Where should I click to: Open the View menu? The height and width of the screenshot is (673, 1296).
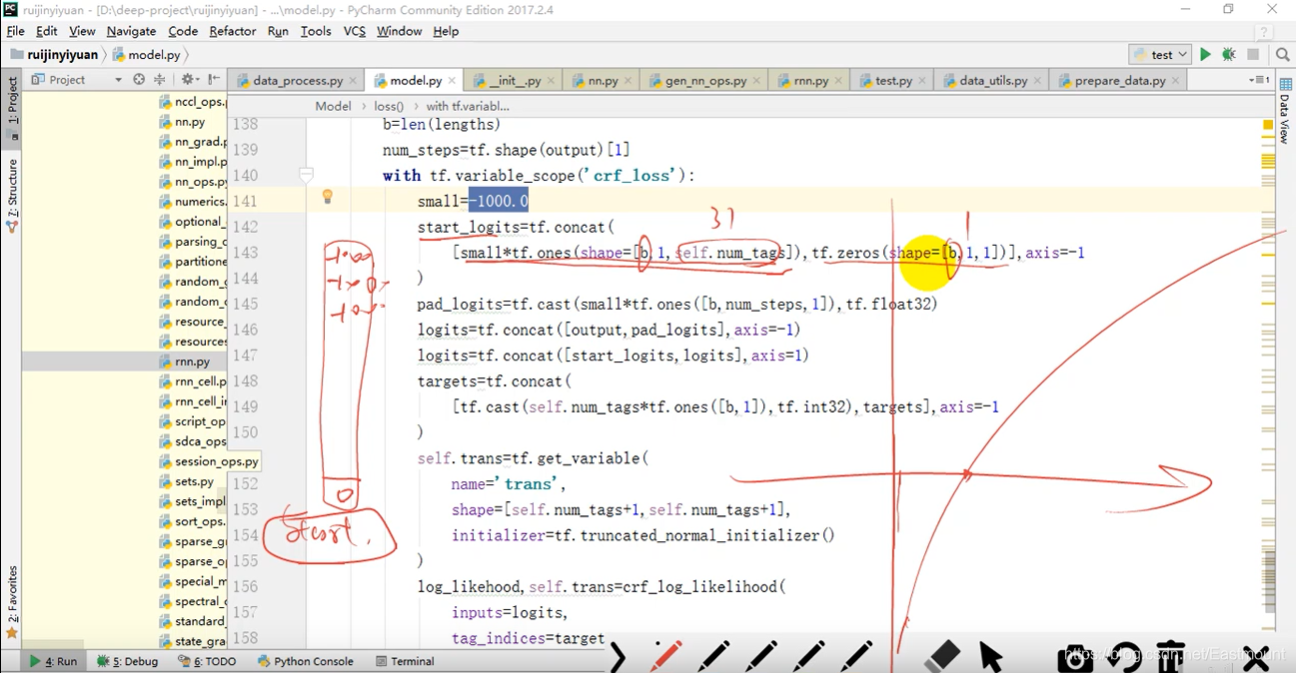[x=82, y=31]
